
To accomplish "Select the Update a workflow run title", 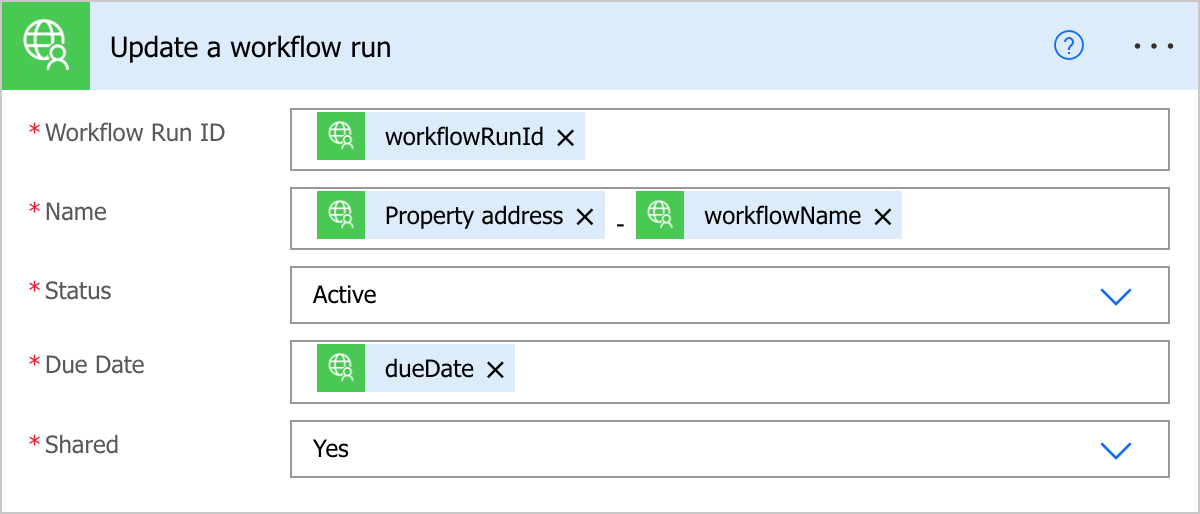I will [250, 47].
